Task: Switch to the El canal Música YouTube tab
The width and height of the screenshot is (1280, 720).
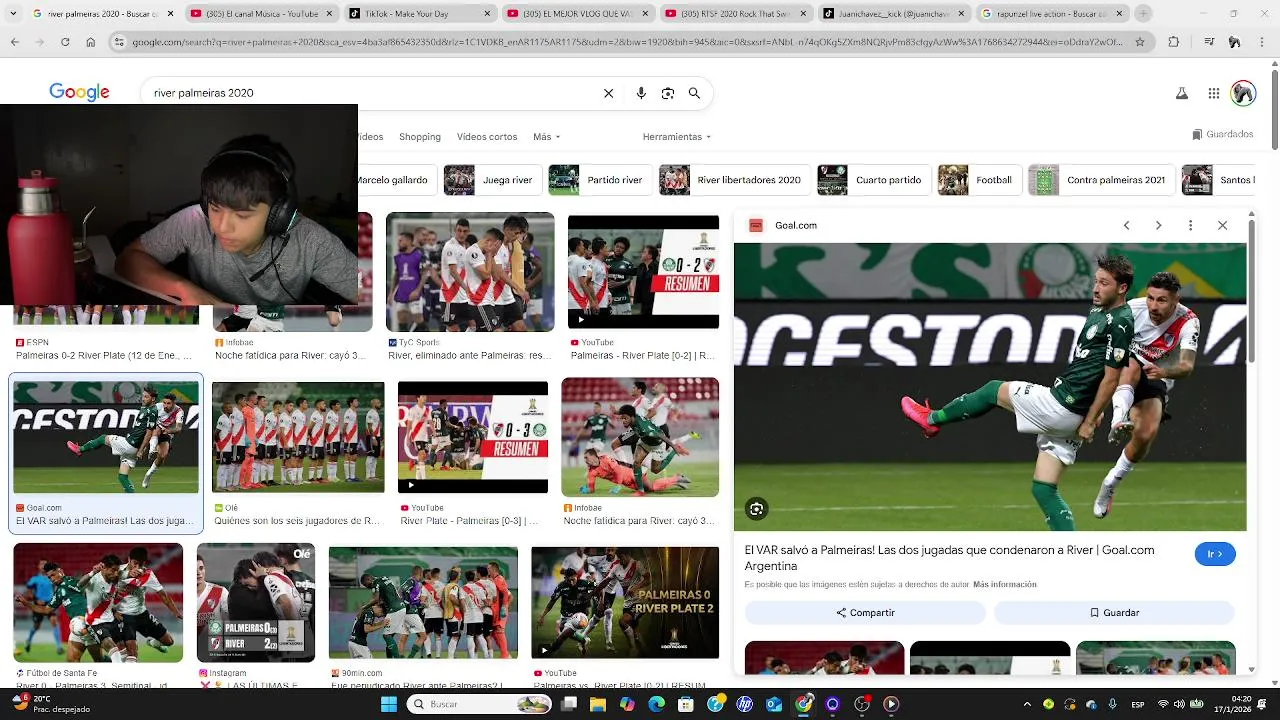Action: (x=260, y=14)
